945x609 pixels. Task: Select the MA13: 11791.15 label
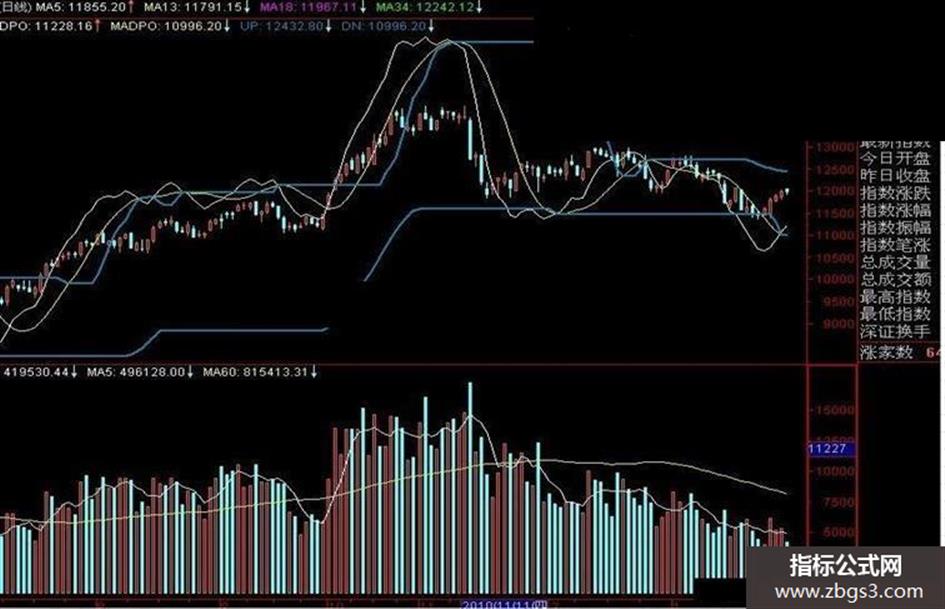pyautogui.click(x=197, y=8)
